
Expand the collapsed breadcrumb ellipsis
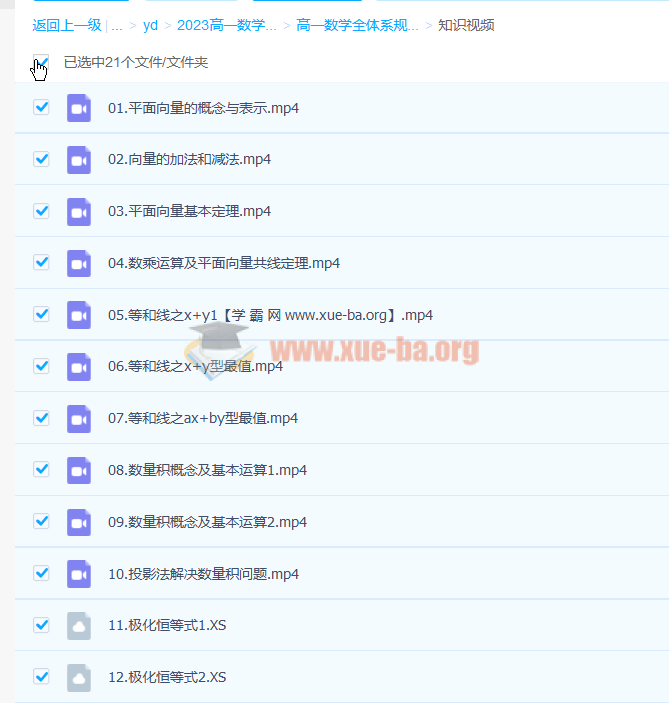(x=117, y=26)
